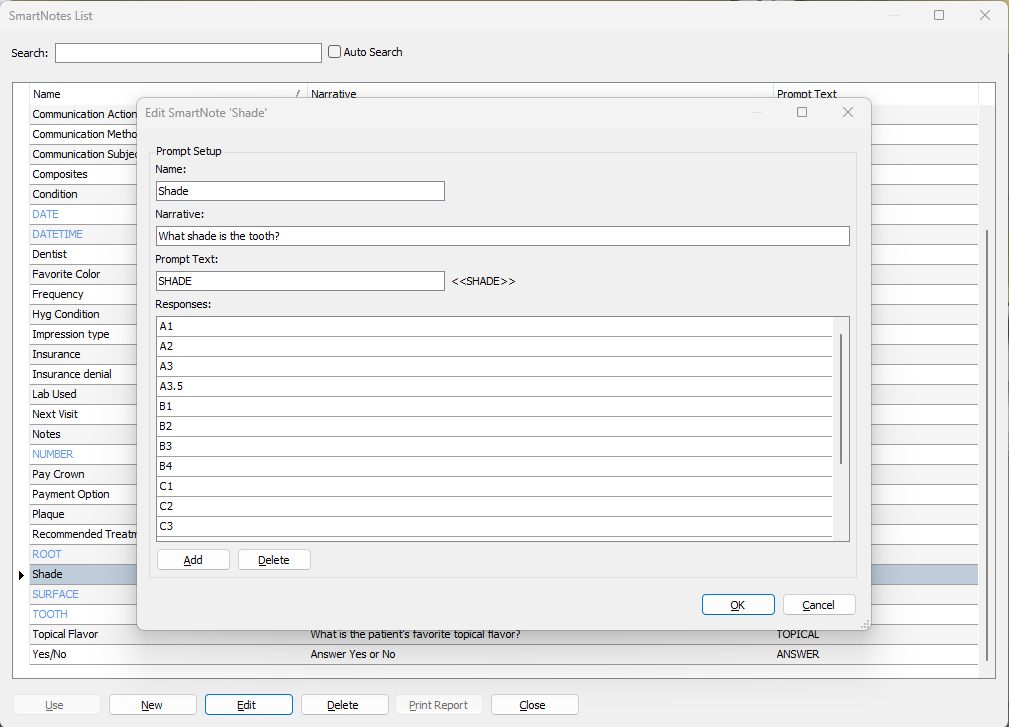Maximize the Edit SmartNote dialog

pos(802,113)
